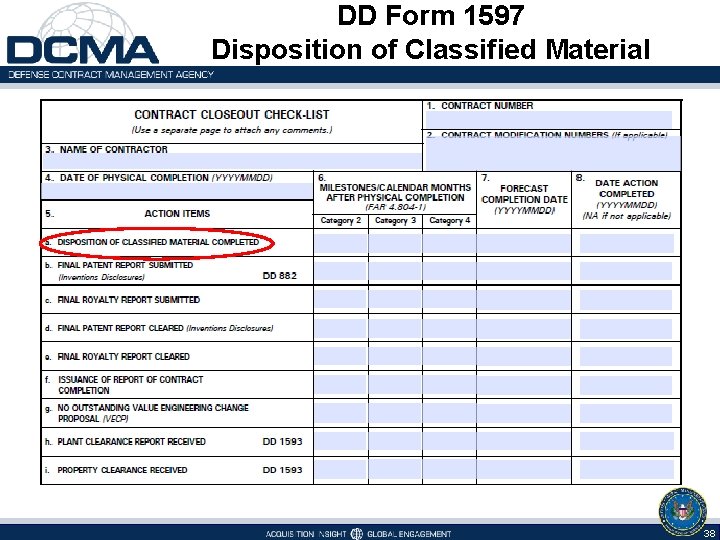Click the globe icon in footer tagline

[356, 534]
